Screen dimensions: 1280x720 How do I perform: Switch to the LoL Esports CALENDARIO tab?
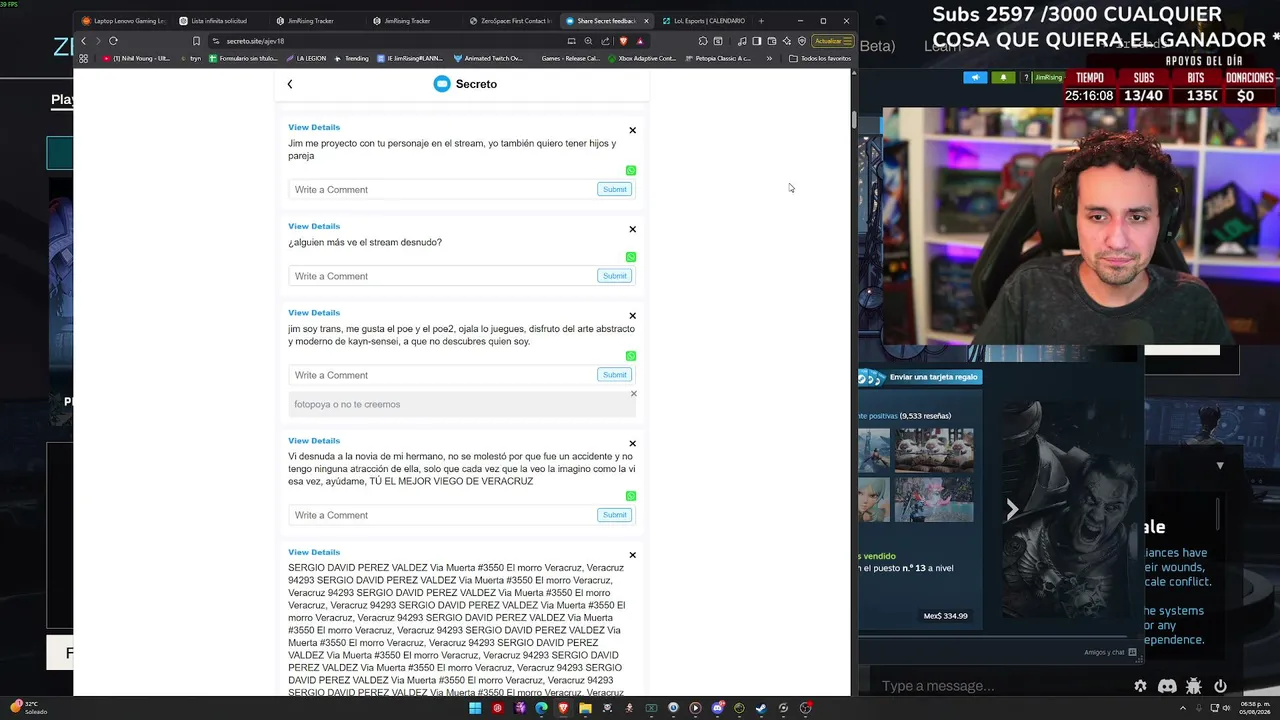click(703, 21)
